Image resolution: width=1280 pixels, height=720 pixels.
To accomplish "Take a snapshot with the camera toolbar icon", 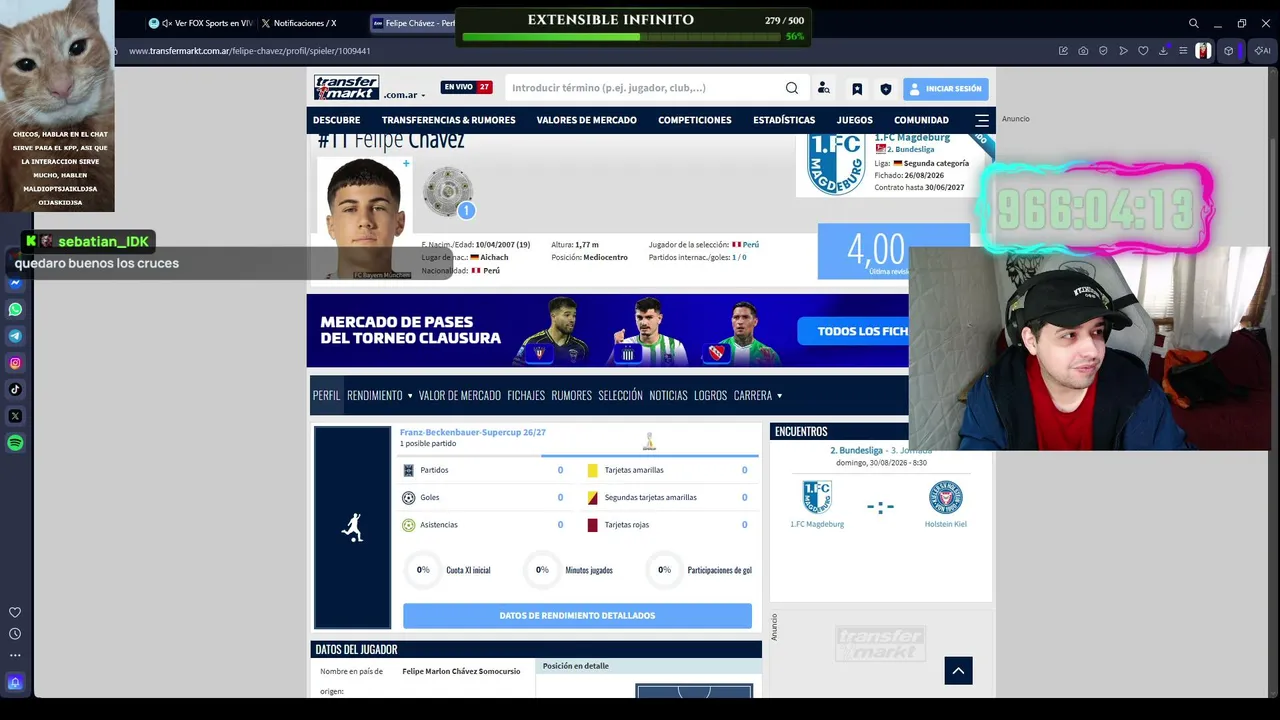I will (x=1083, y=51).
